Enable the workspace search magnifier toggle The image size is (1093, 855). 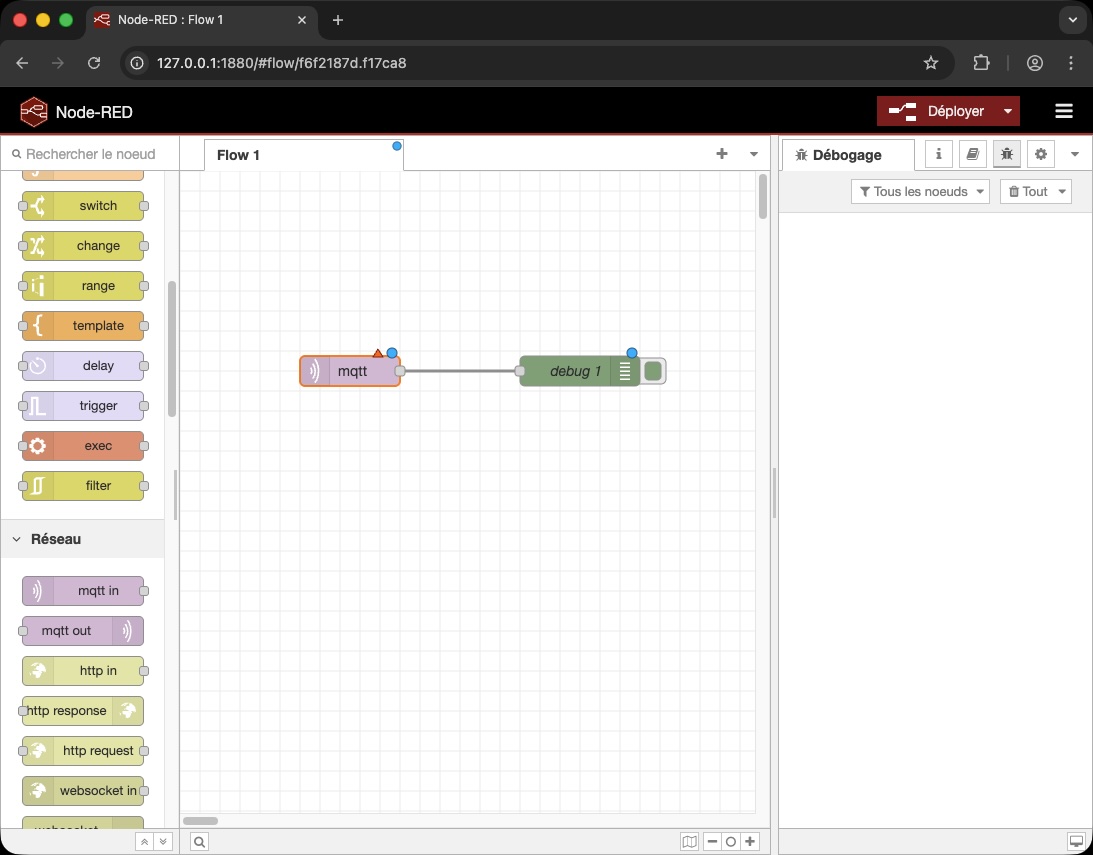tap(199, 842)
